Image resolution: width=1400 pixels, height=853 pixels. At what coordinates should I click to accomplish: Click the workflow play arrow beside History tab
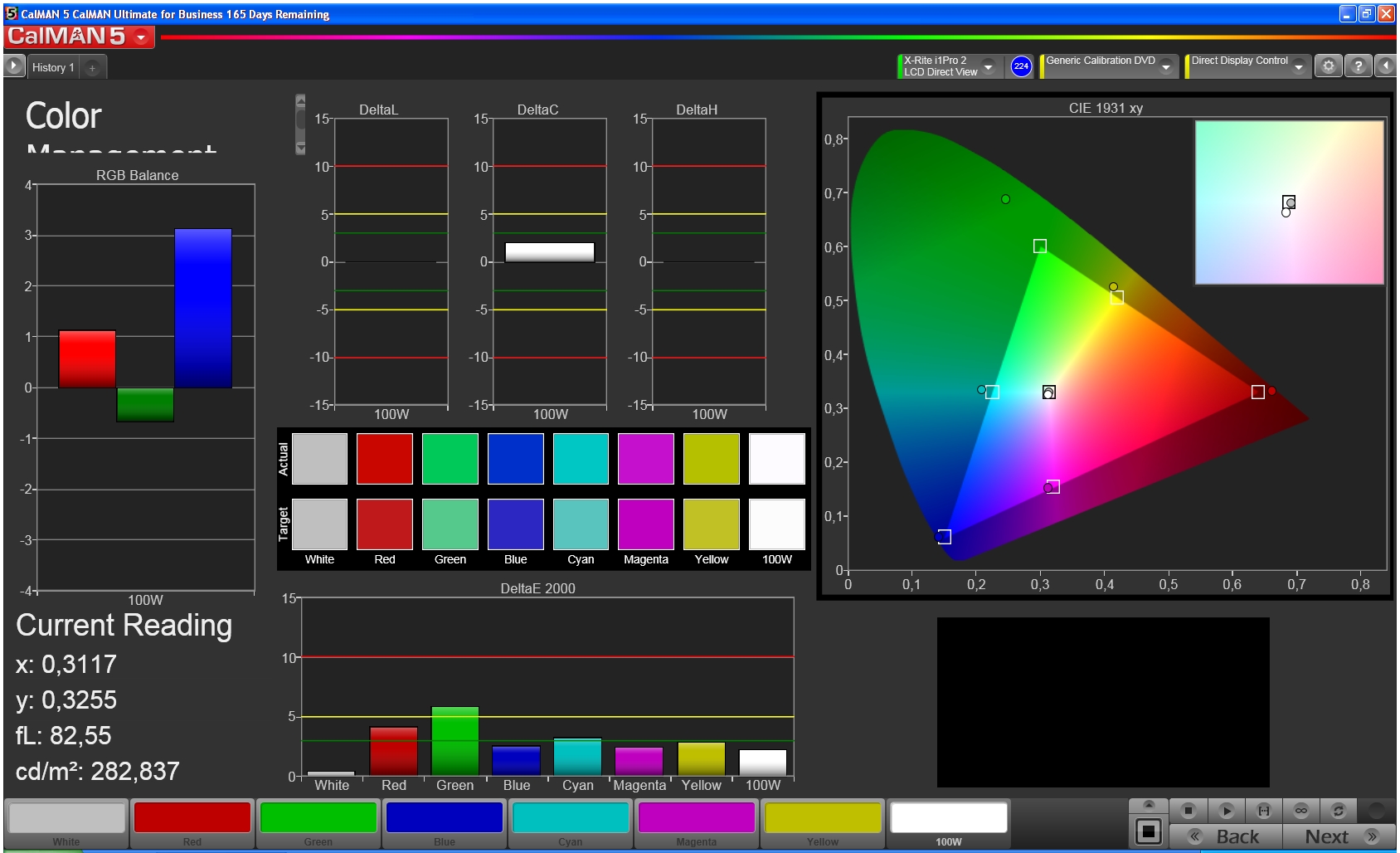pos(14,66)
